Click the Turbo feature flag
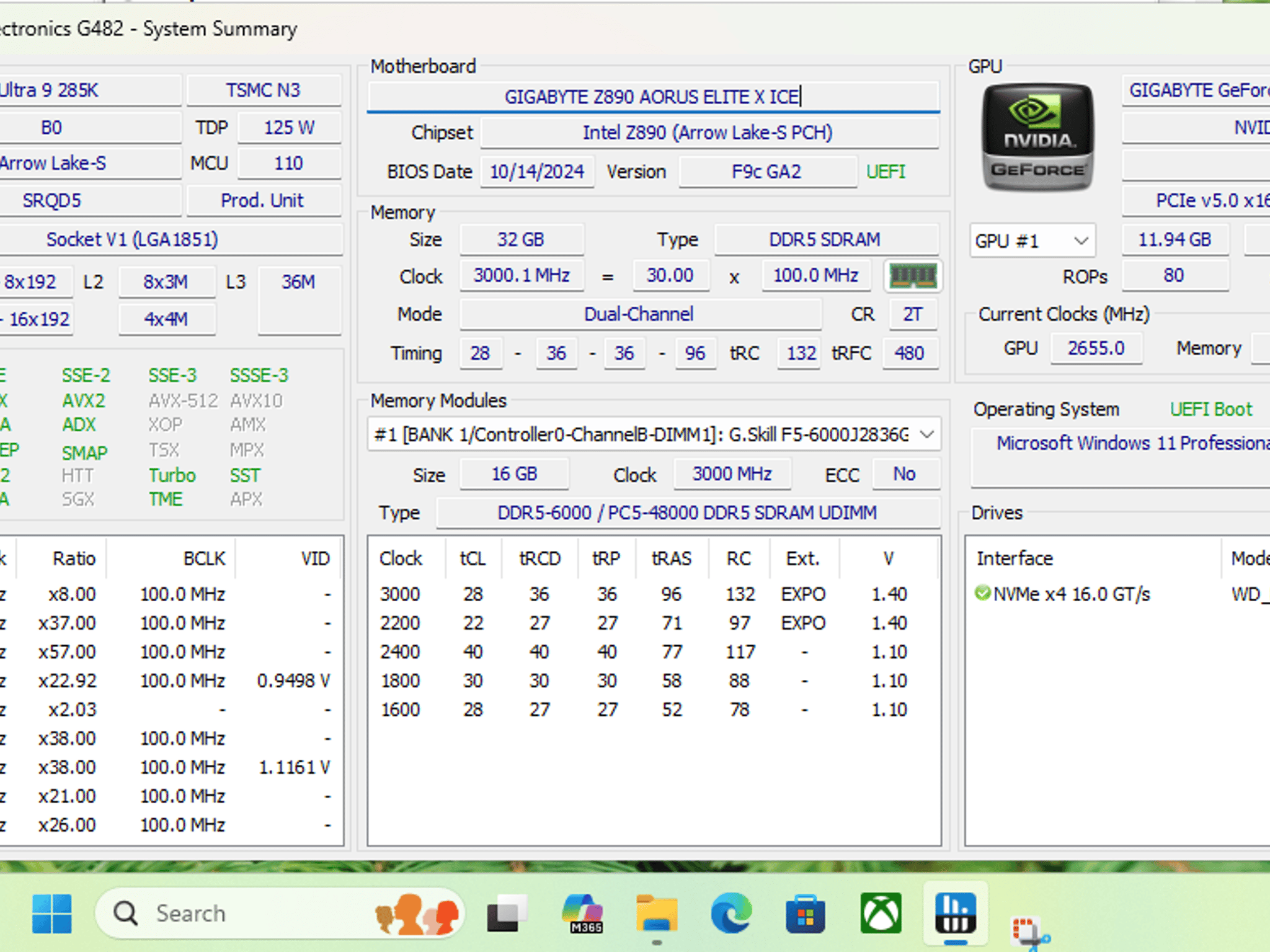 click(172, 475)
